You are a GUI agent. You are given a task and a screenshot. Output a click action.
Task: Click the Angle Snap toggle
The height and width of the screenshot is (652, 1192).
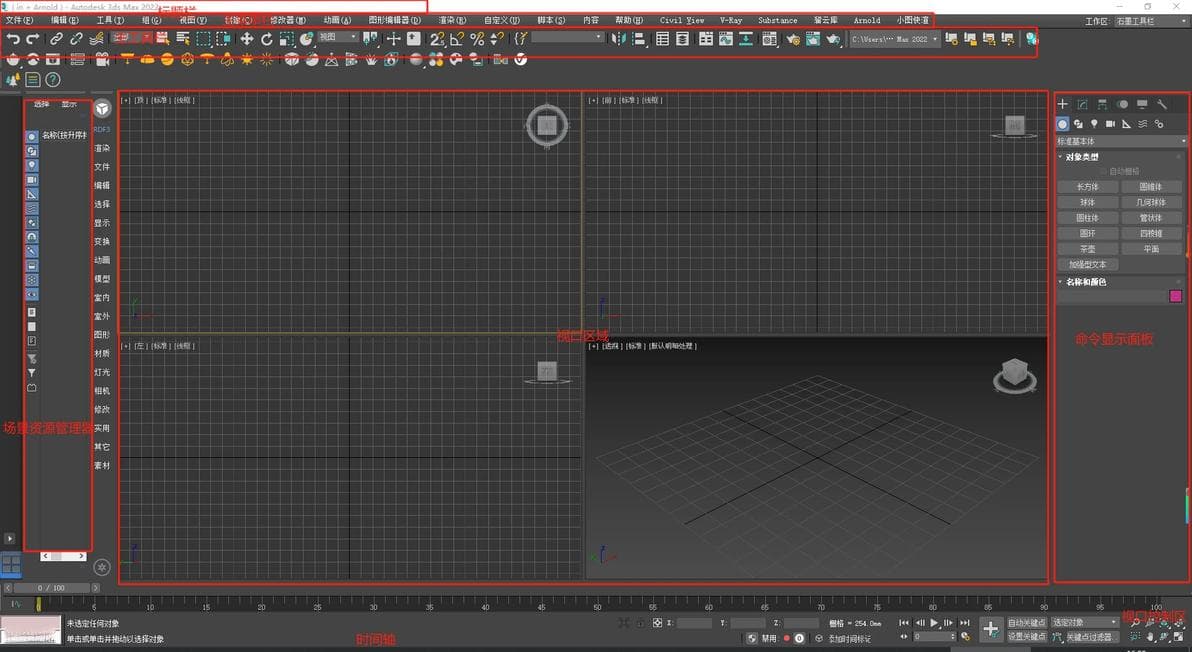[457, 39]
